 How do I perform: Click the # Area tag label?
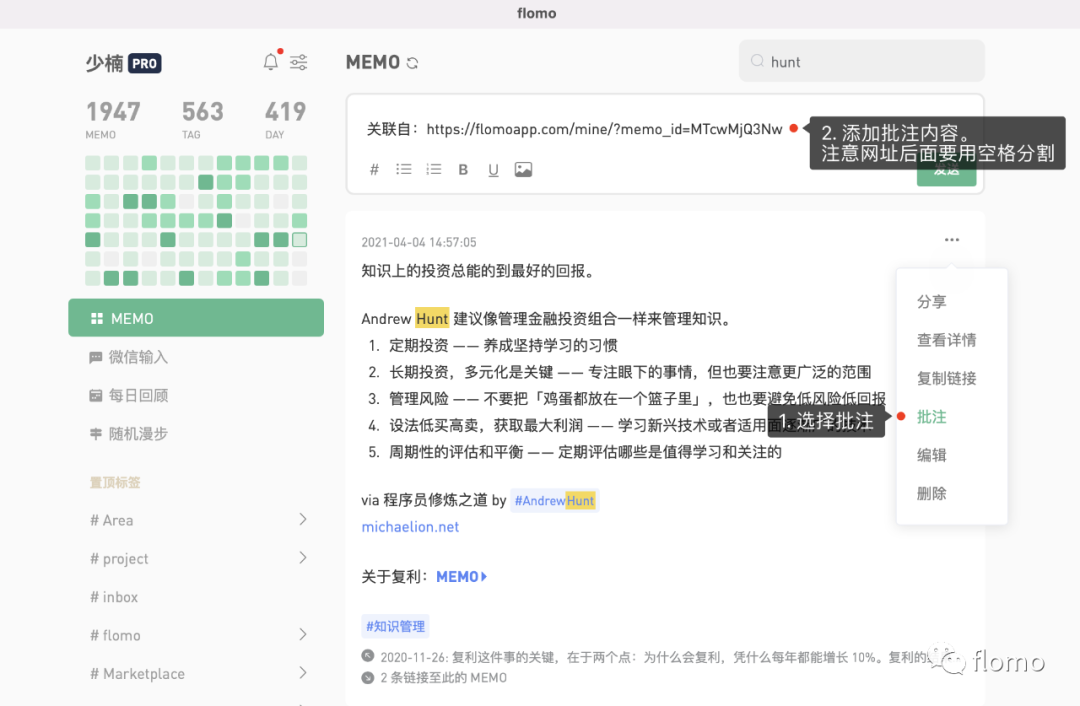[x=112, y=520]
